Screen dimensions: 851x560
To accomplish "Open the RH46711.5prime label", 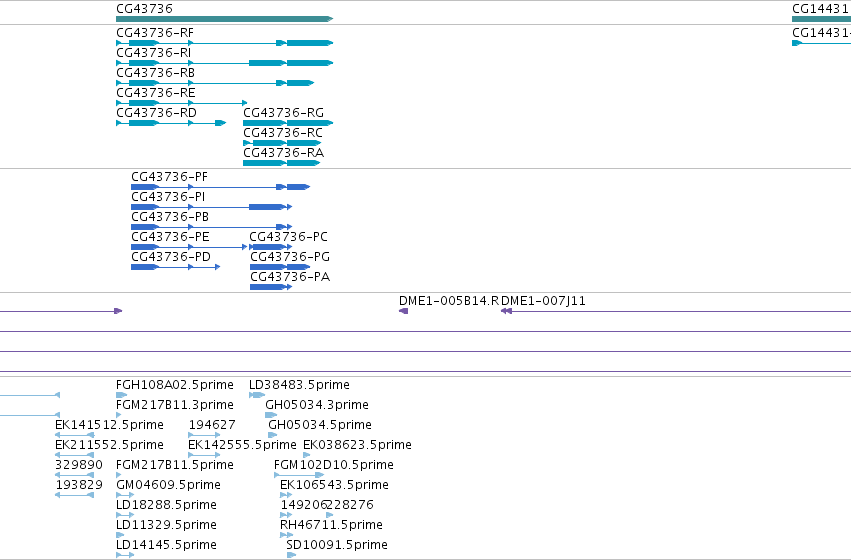I will click(332, 526).
